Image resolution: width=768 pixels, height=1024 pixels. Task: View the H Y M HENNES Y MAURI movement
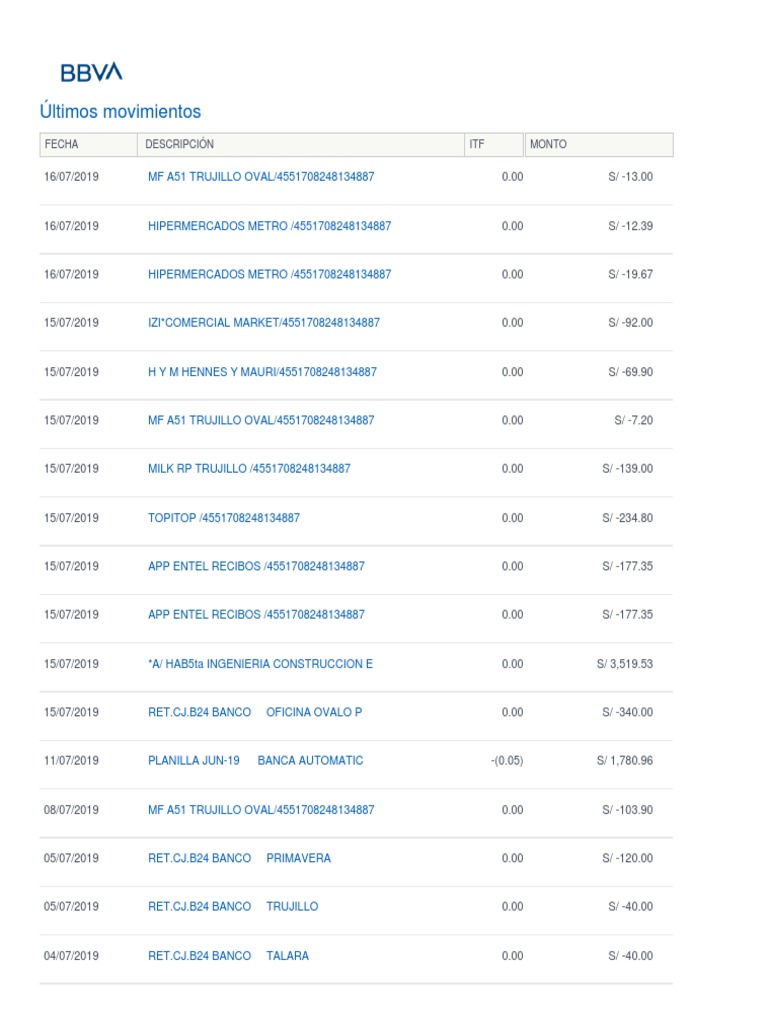262,372
